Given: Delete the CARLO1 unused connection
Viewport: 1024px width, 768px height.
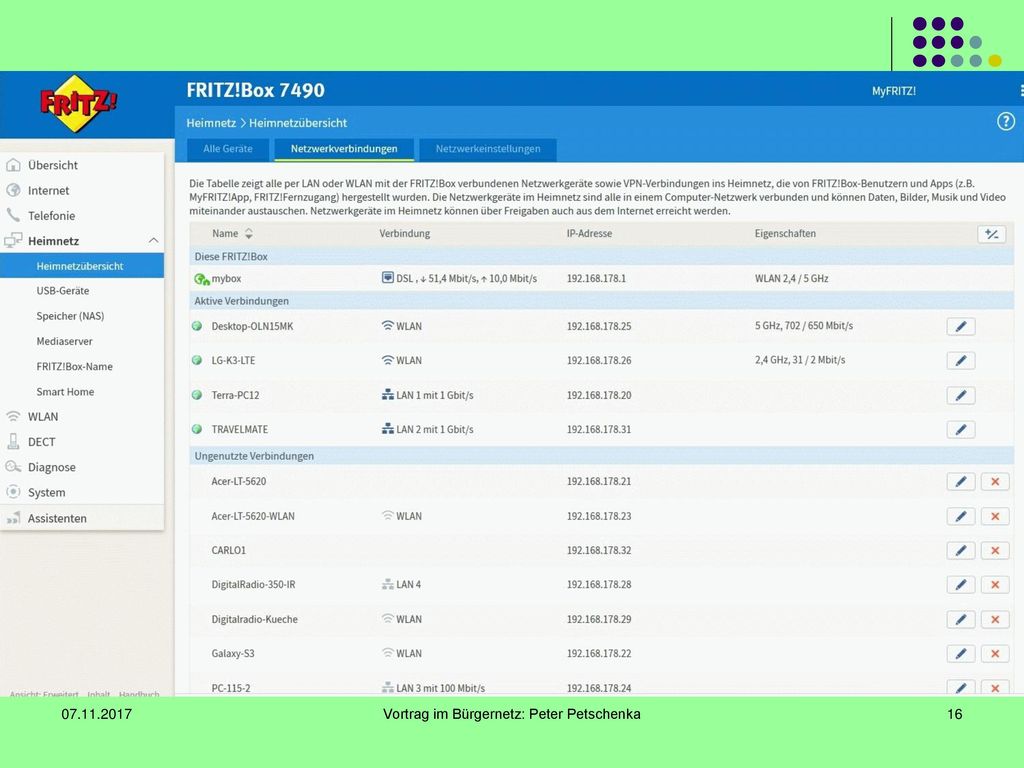Looking at the screenshot, I should (995, 551).
